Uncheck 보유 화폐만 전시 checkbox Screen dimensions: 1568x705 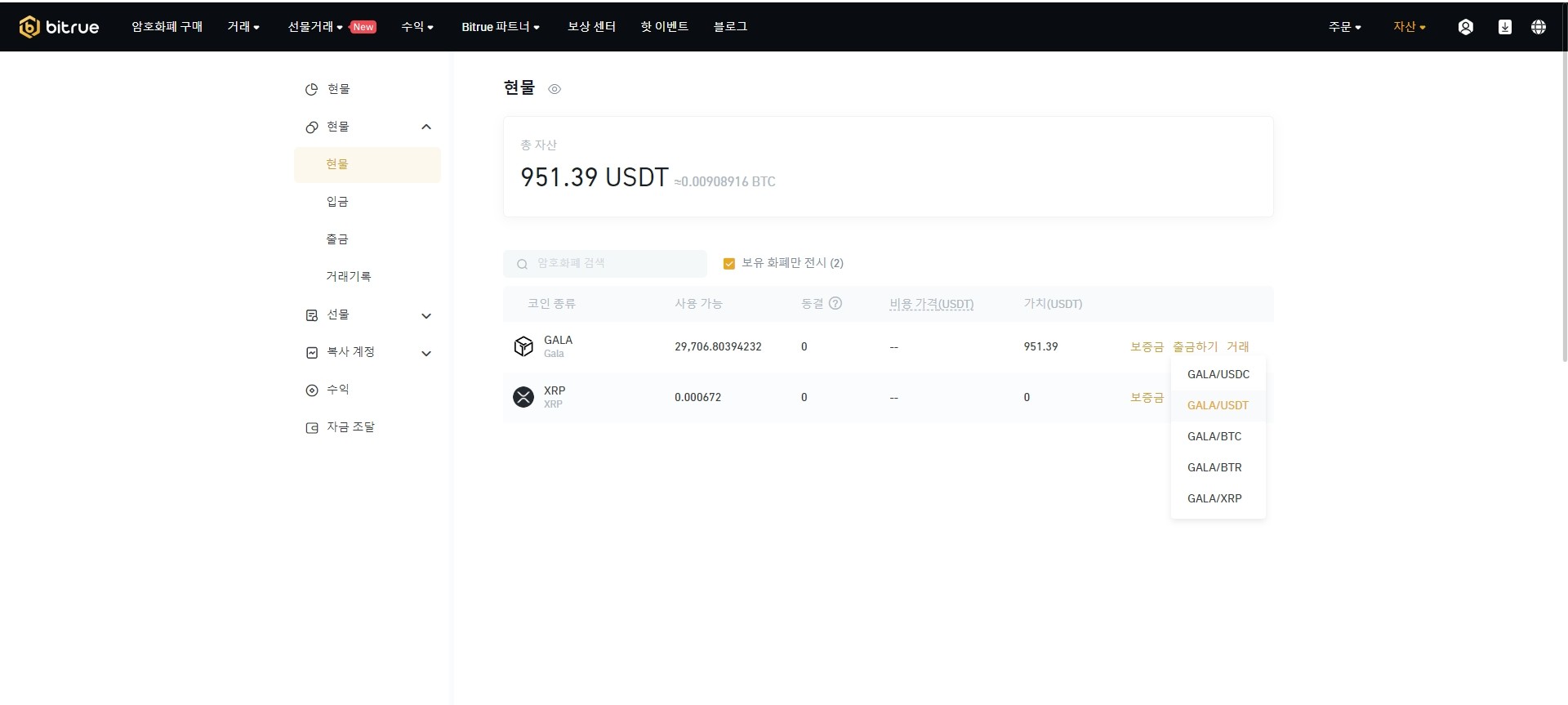click(x=729, y=264)
